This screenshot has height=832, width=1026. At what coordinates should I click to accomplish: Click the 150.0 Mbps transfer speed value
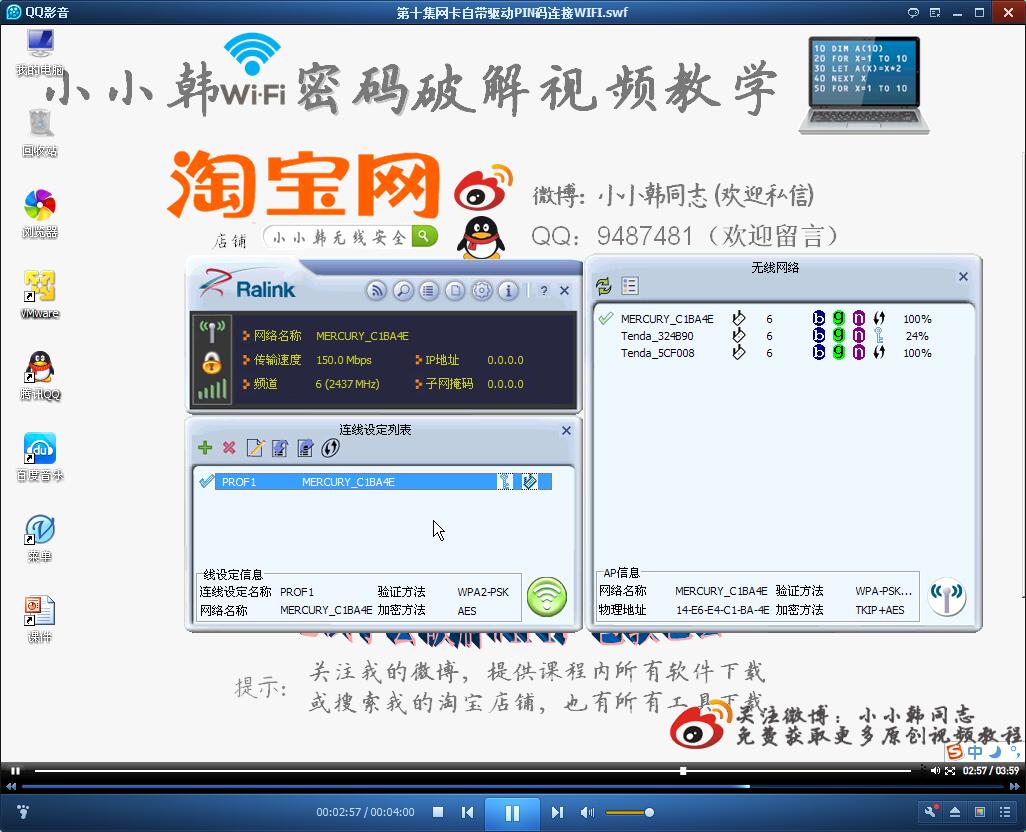tap(344, 360)
